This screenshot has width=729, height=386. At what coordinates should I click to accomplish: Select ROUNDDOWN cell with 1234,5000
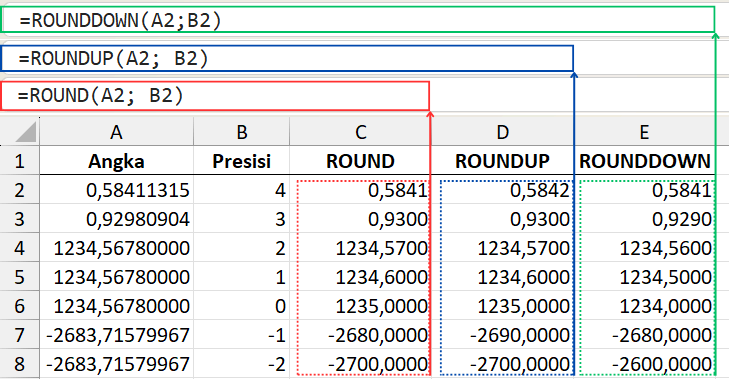644,277
